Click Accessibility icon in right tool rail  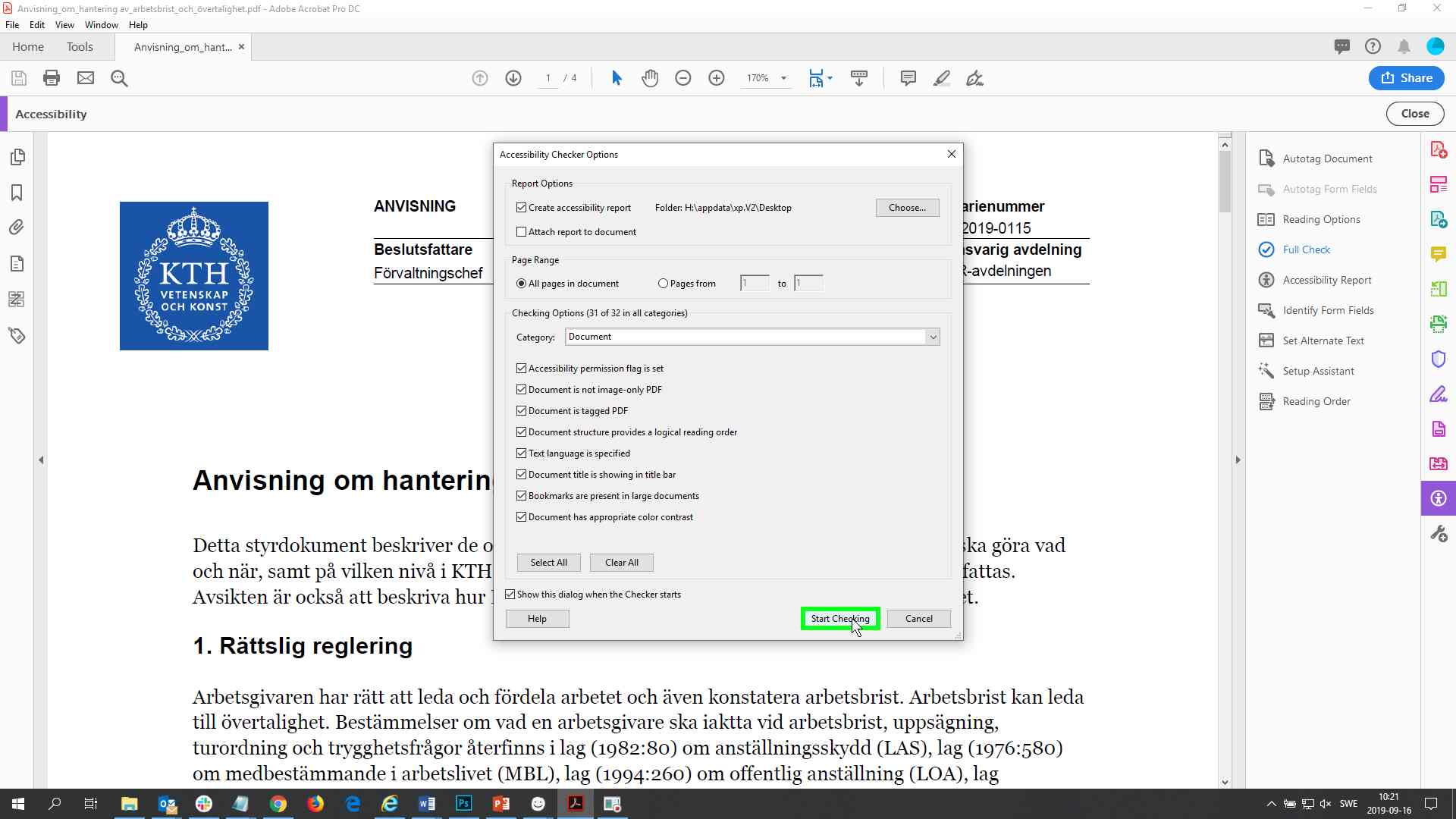click(x=1439, y=498)
